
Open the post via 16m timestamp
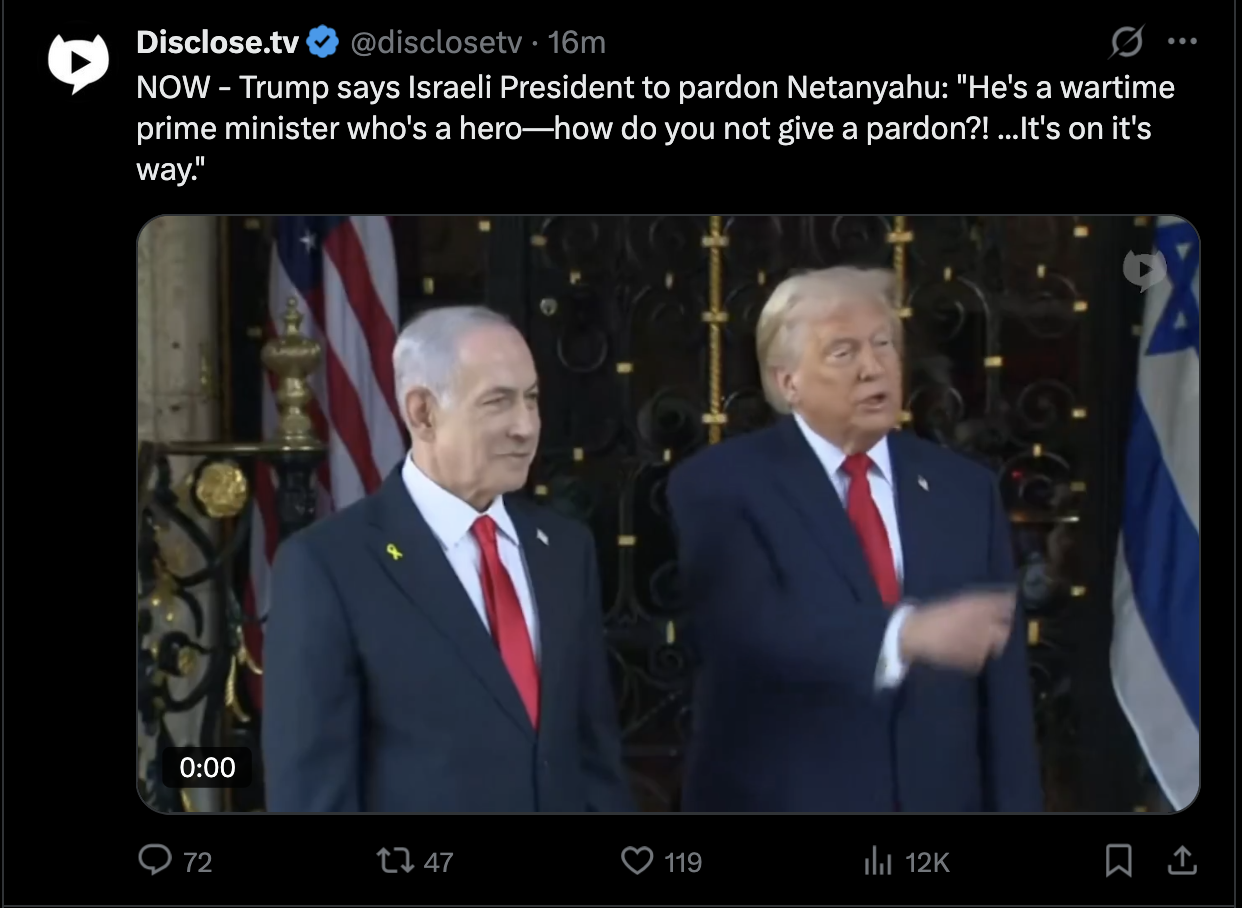click(x=577, y=42)
